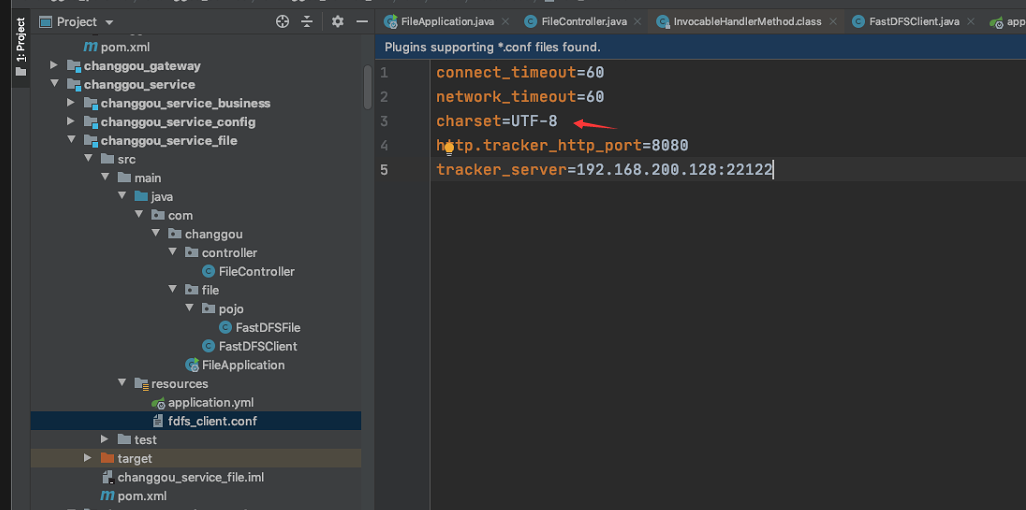Screen dimensions: 1026x510
Task: Click the locate/scroll-from-source target icon
Action: point(283,22)
